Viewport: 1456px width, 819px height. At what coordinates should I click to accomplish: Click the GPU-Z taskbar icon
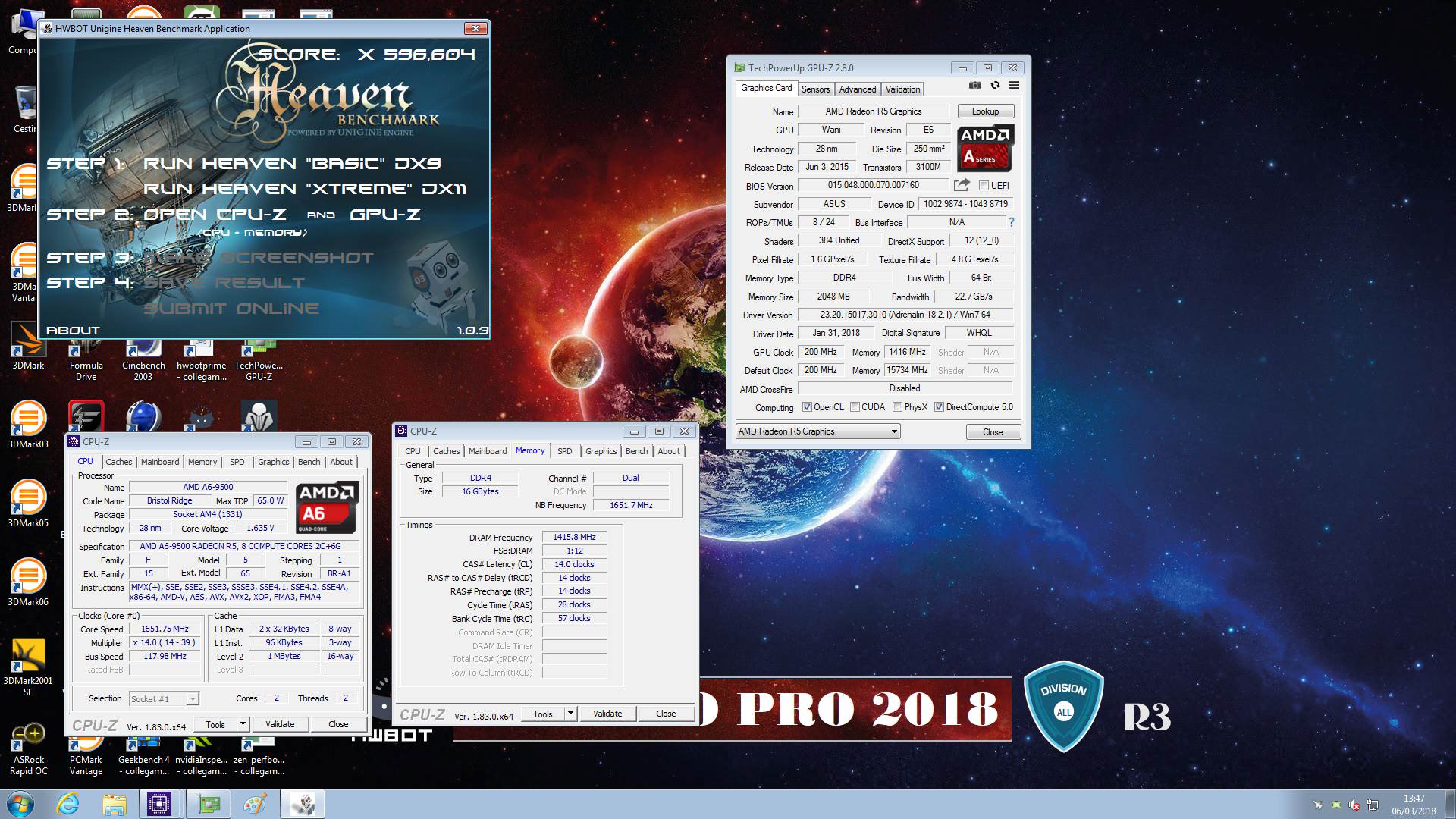point(208,804)
